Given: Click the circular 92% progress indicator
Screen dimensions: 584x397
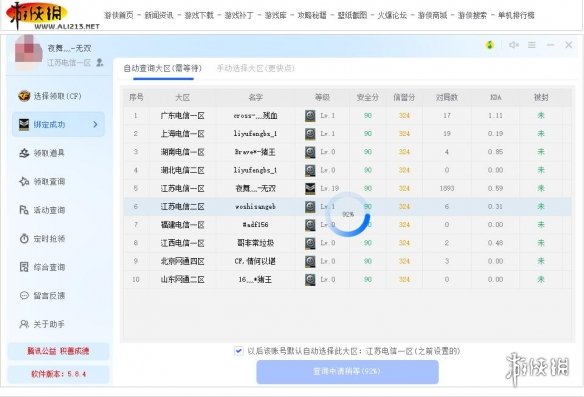Looking at the screenshot, I should pyautogui.click(x=348, y=214).
